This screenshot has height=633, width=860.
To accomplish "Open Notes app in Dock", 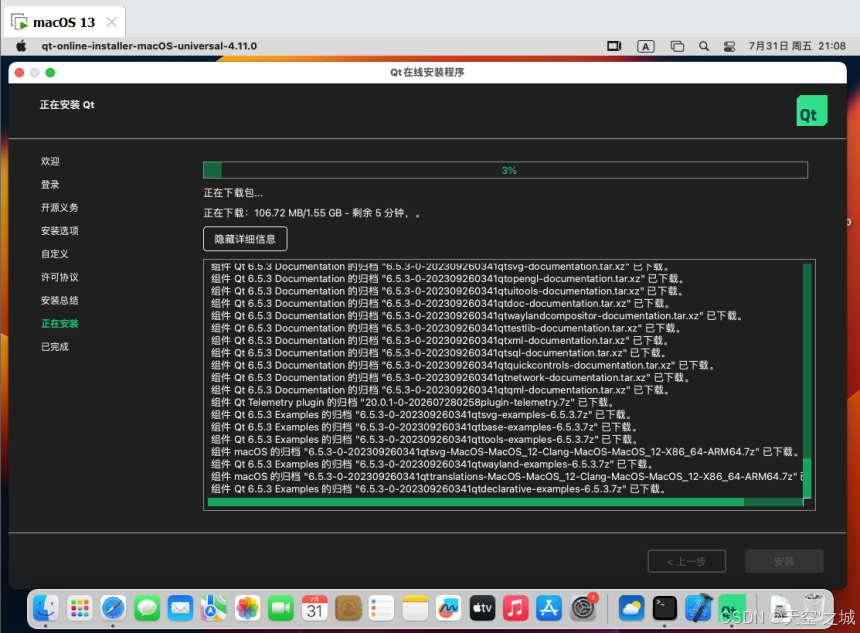I will pos(415,608).
